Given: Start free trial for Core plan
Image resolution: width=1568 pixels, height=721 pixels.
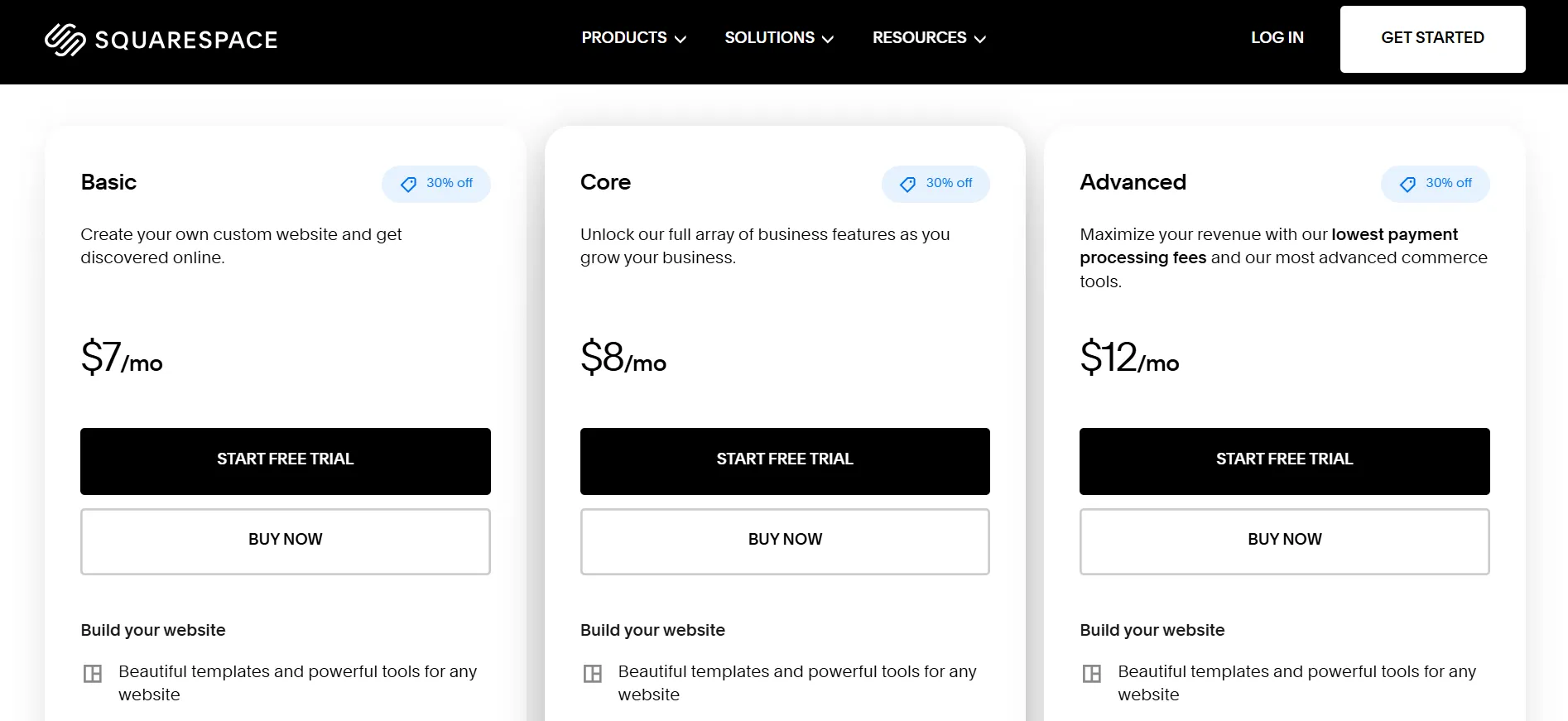Looking at the screenshot, I should (x=785, y=461).
